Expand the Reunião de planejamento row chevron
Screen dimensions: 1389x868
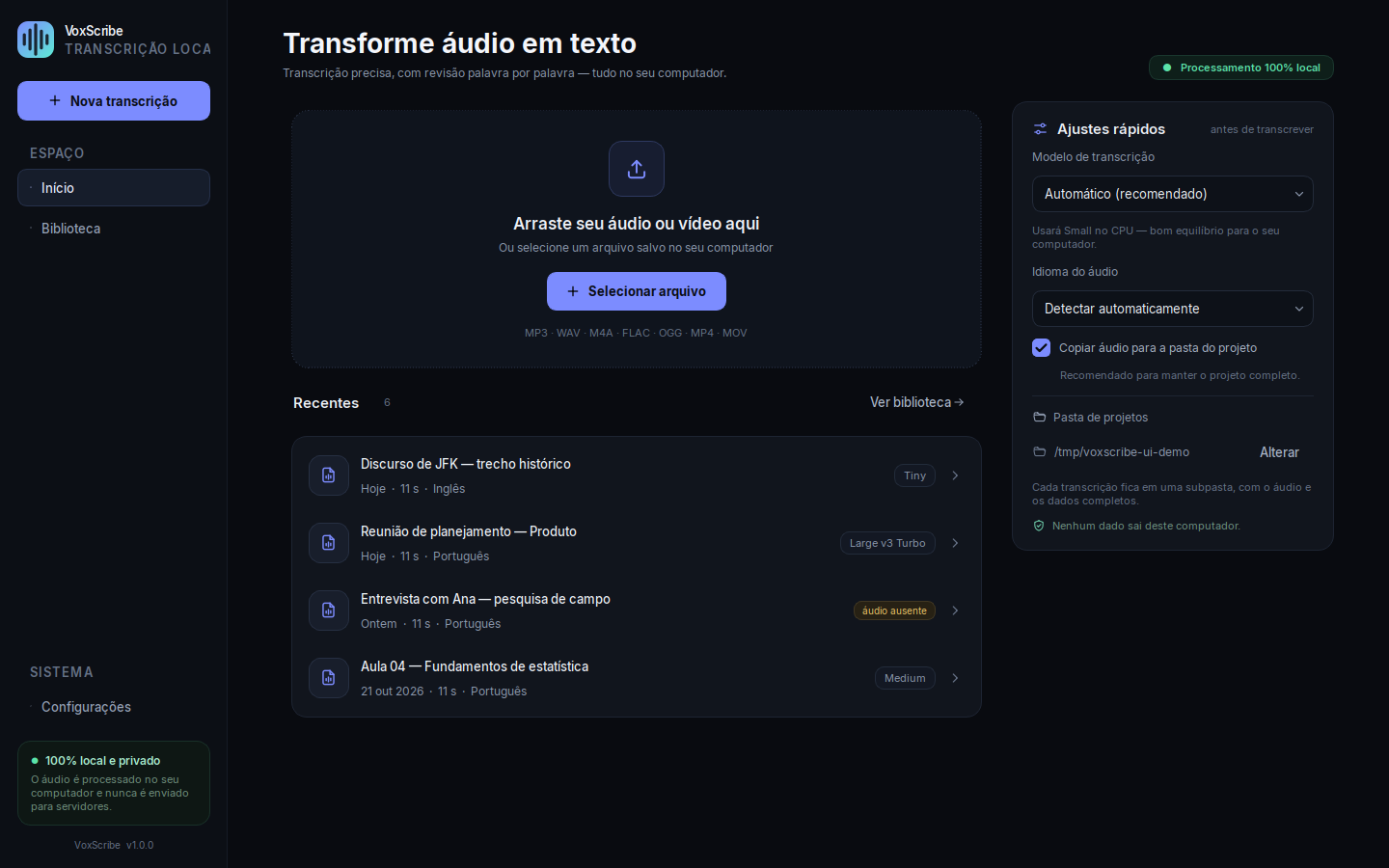(x=955, y=543)
